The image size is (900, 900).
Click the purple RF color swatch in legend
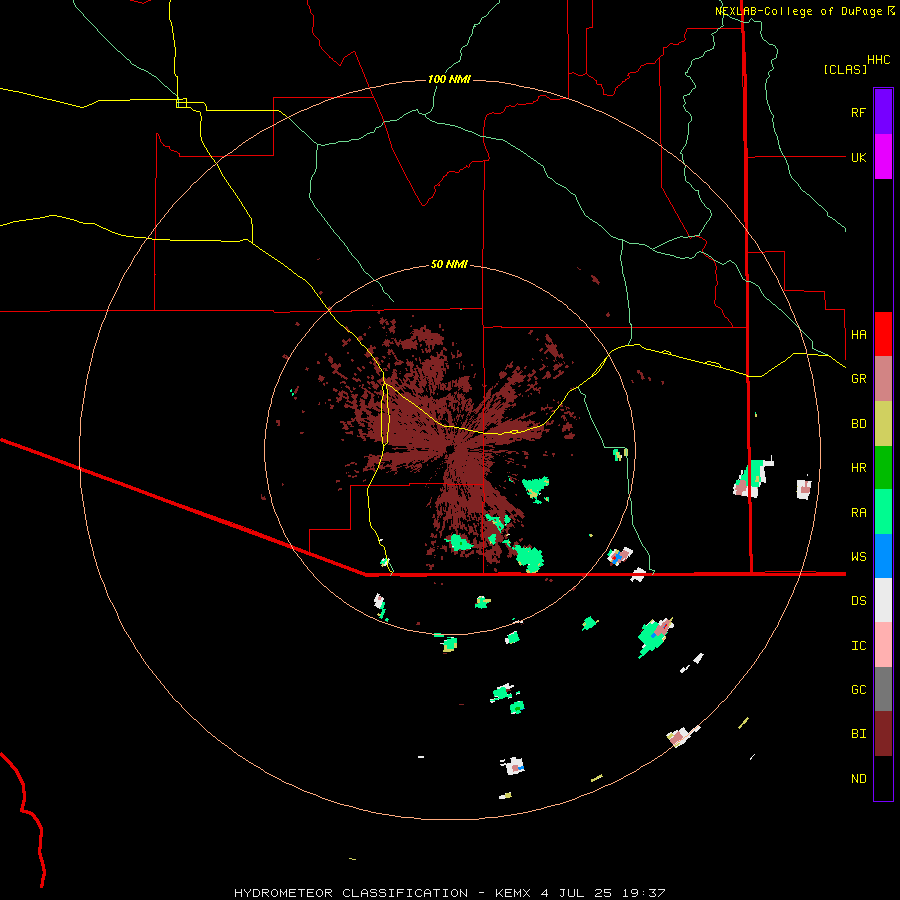coord(883,112)
